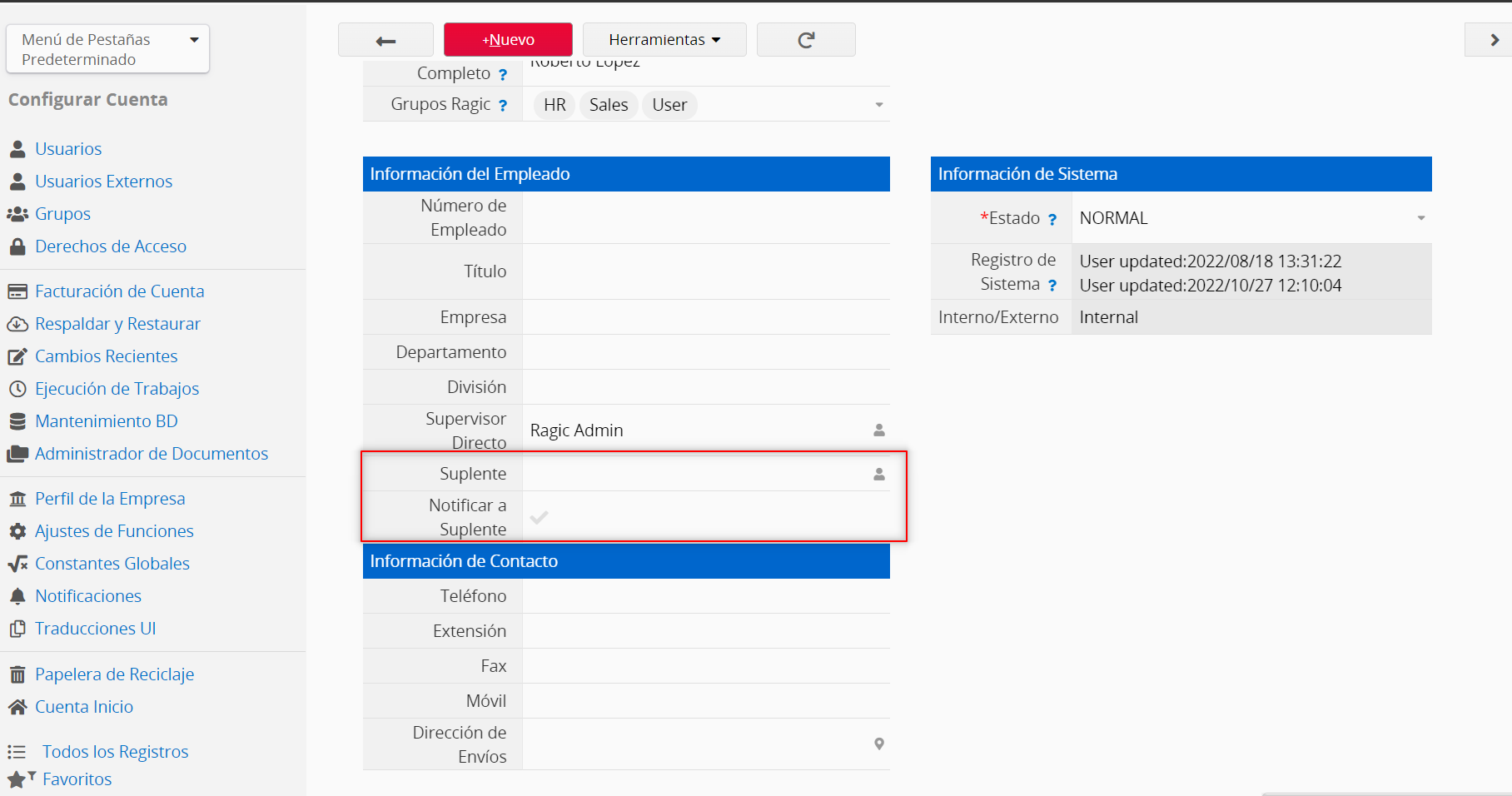Click the refresh icon button
The image size is (1512, 796).
coord(805,40)
